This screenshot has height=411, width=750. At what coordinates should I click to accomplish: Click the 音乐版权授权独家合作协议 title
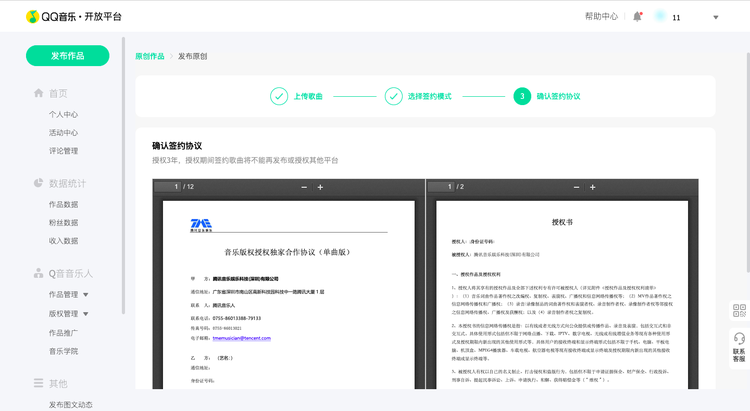[x=287, y=252]
